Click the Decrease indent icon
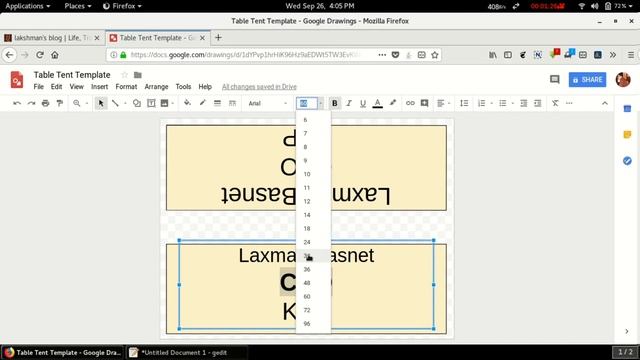 tap(524, 103)
